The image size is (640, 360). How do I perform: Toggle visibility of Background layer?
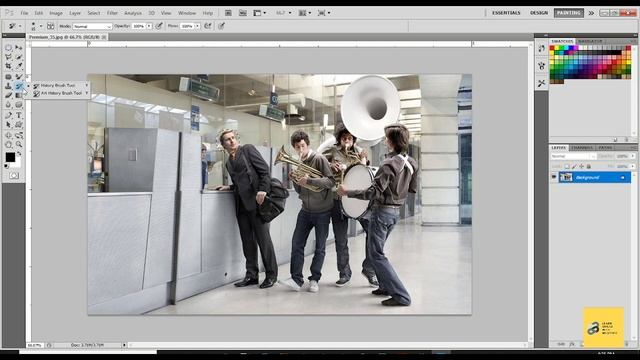(554, 177)
